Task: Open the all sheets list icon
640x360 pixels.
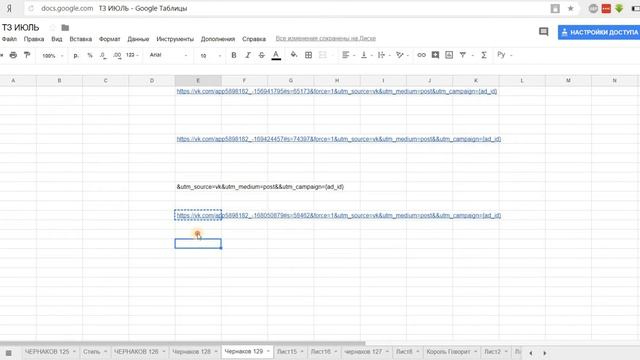Action: point(9,353)
